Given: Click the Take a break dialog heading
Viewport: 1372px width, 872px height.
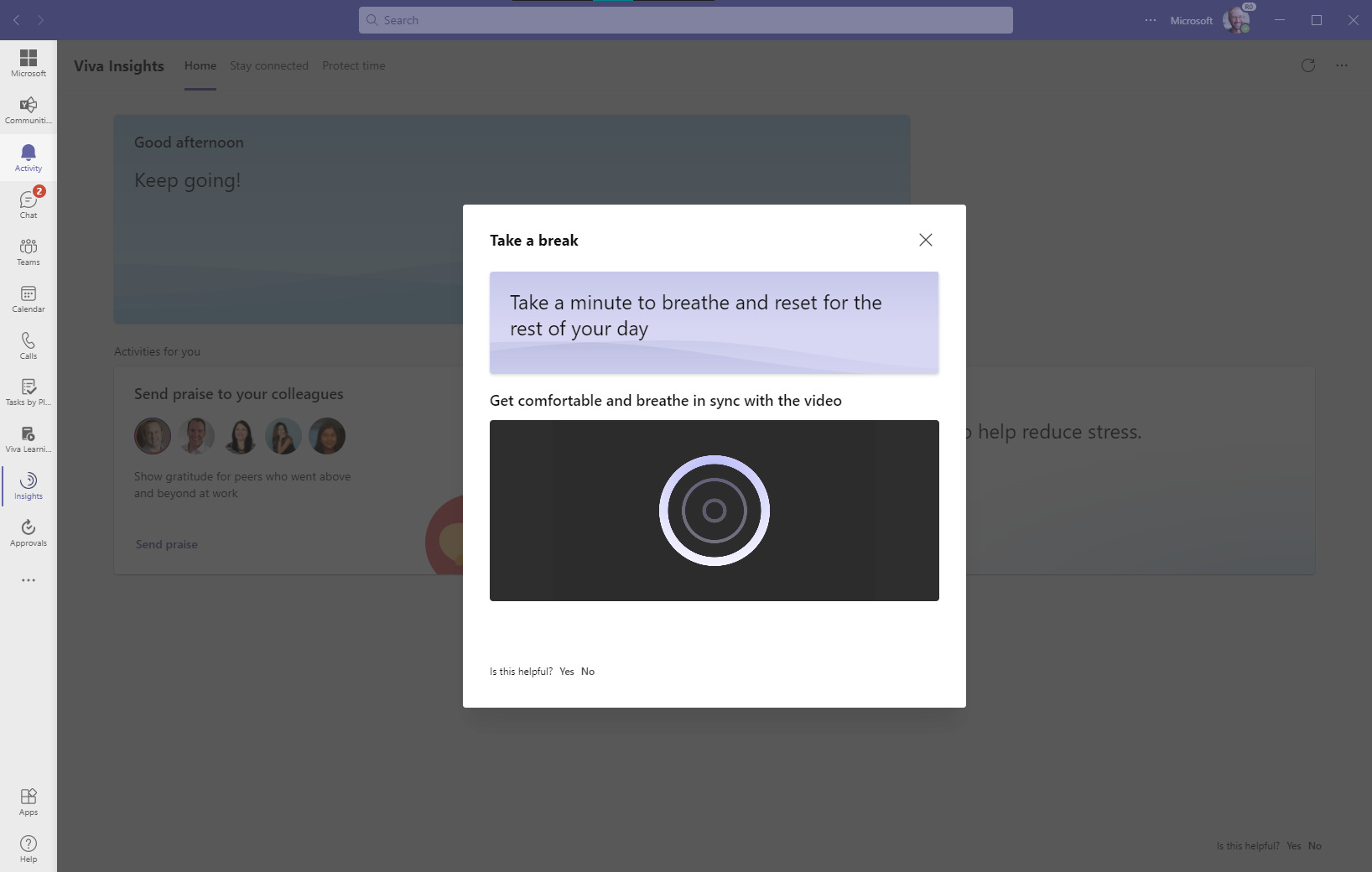Looking at the screenshot, I should (x=534, y=241).
